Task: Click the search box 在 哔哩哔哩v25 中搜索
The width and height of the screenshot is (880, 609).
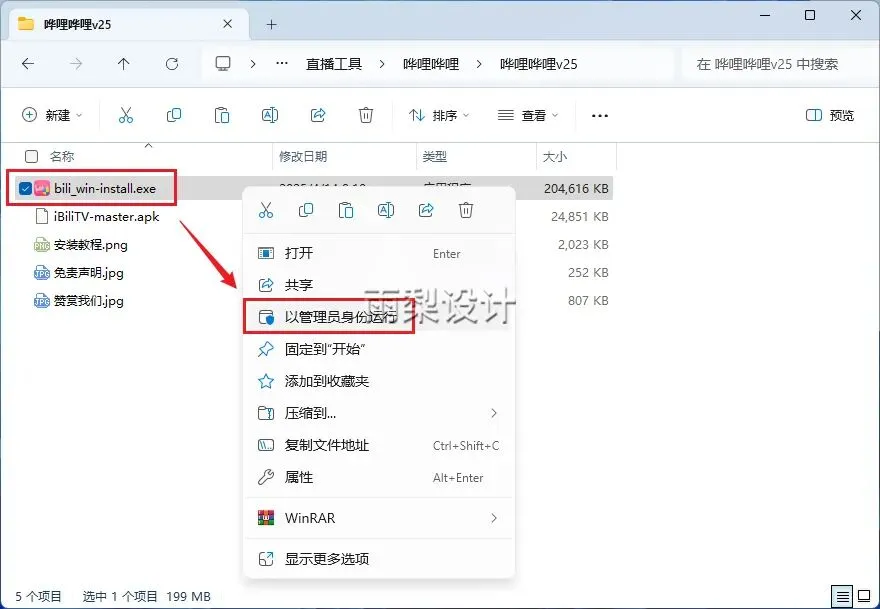Action: point(776,64)
